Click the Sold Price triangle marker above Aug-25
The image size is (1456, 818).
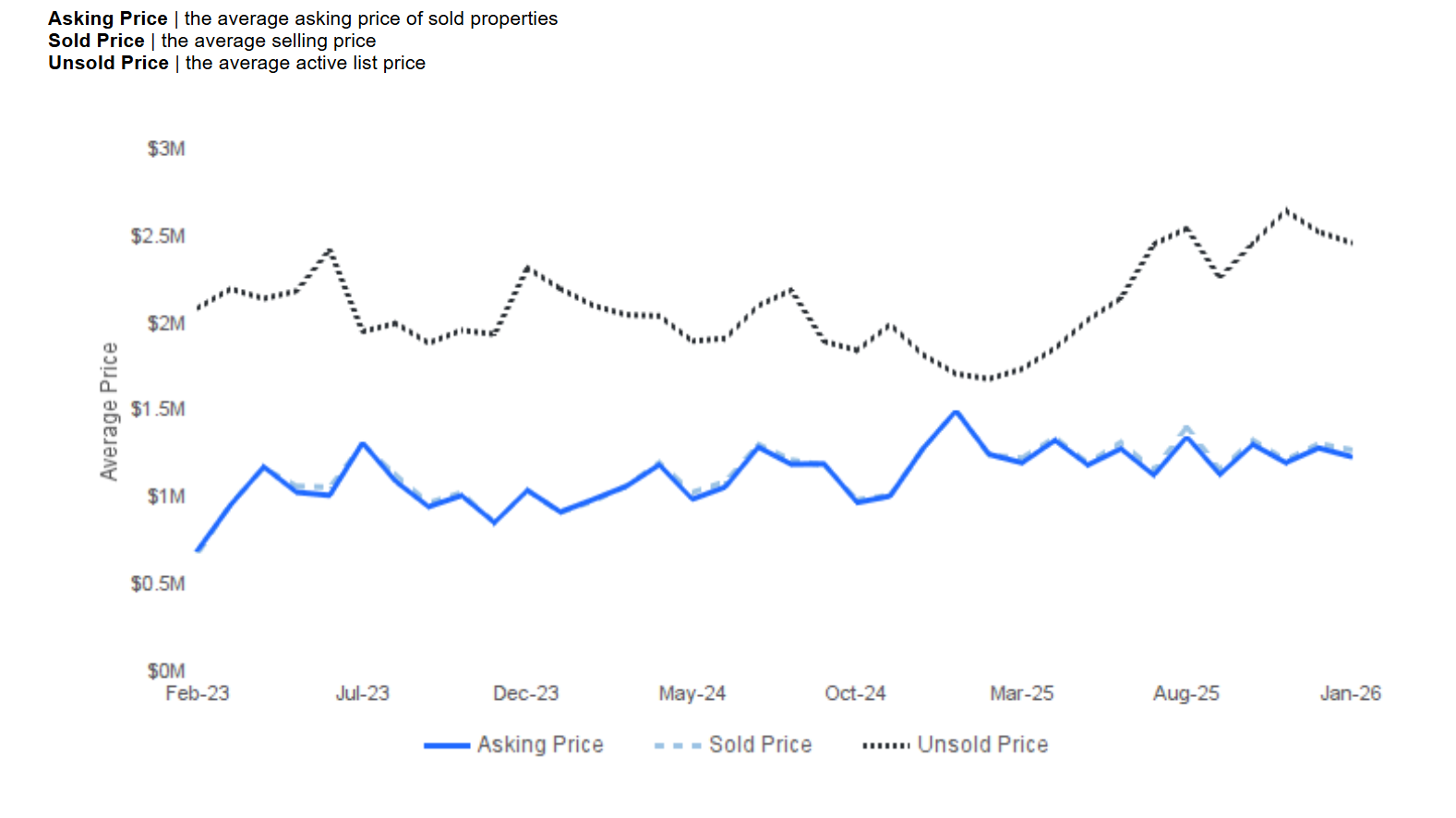tap(1186, 429)
